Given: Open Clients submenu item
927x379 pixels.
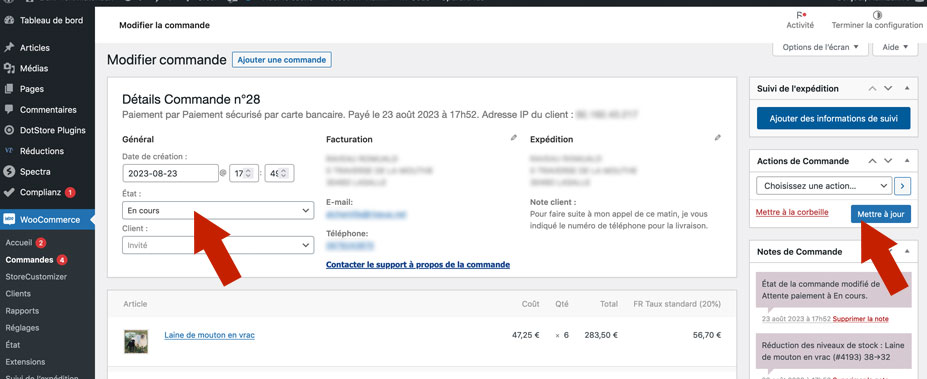Looking at the screenshot, I should click(x=18, y=294).
